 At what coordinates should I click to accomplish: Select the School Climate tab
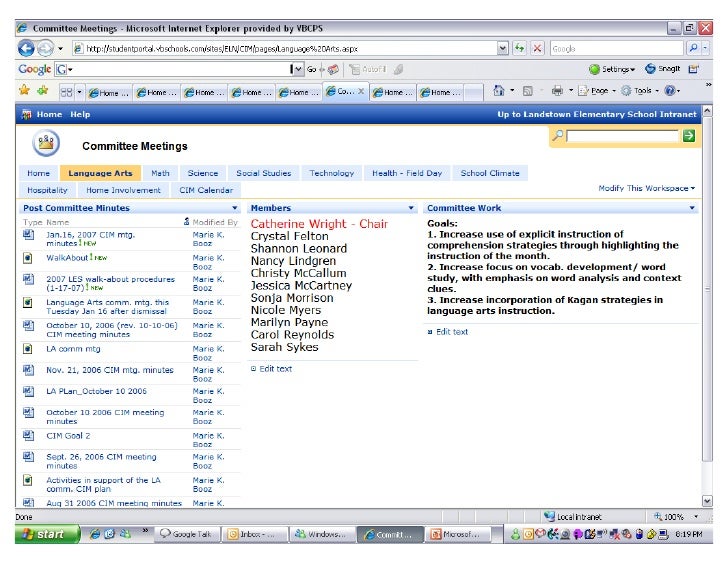[489, 173]
